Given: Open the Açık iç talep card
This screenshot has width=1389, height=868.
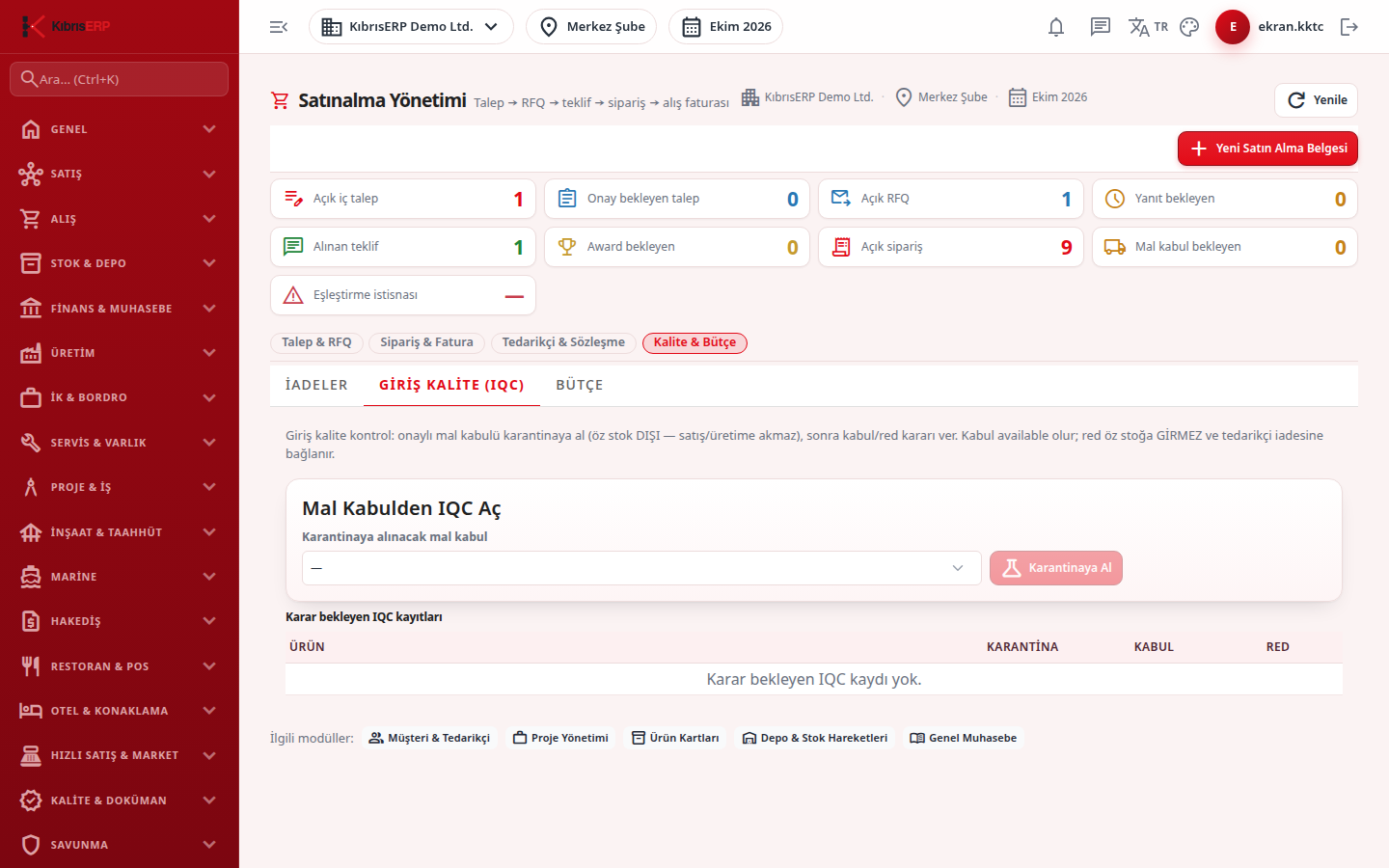Looking at the screenshot, I should click(403, 199).
